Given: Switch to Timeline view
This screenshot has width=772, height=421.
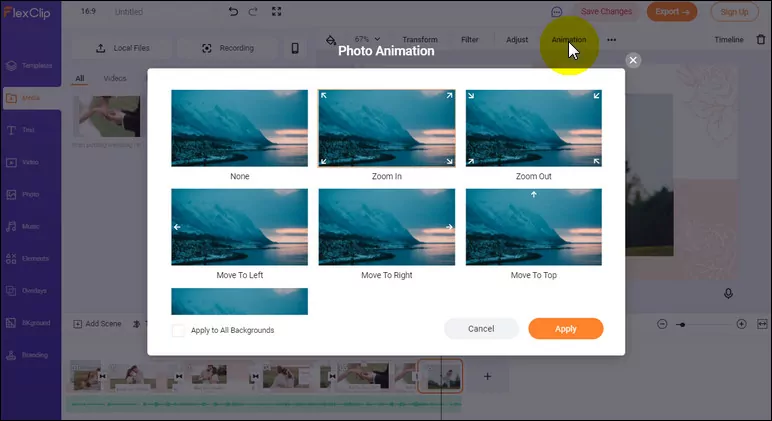Looking at the screenshot, I should 729,39.
